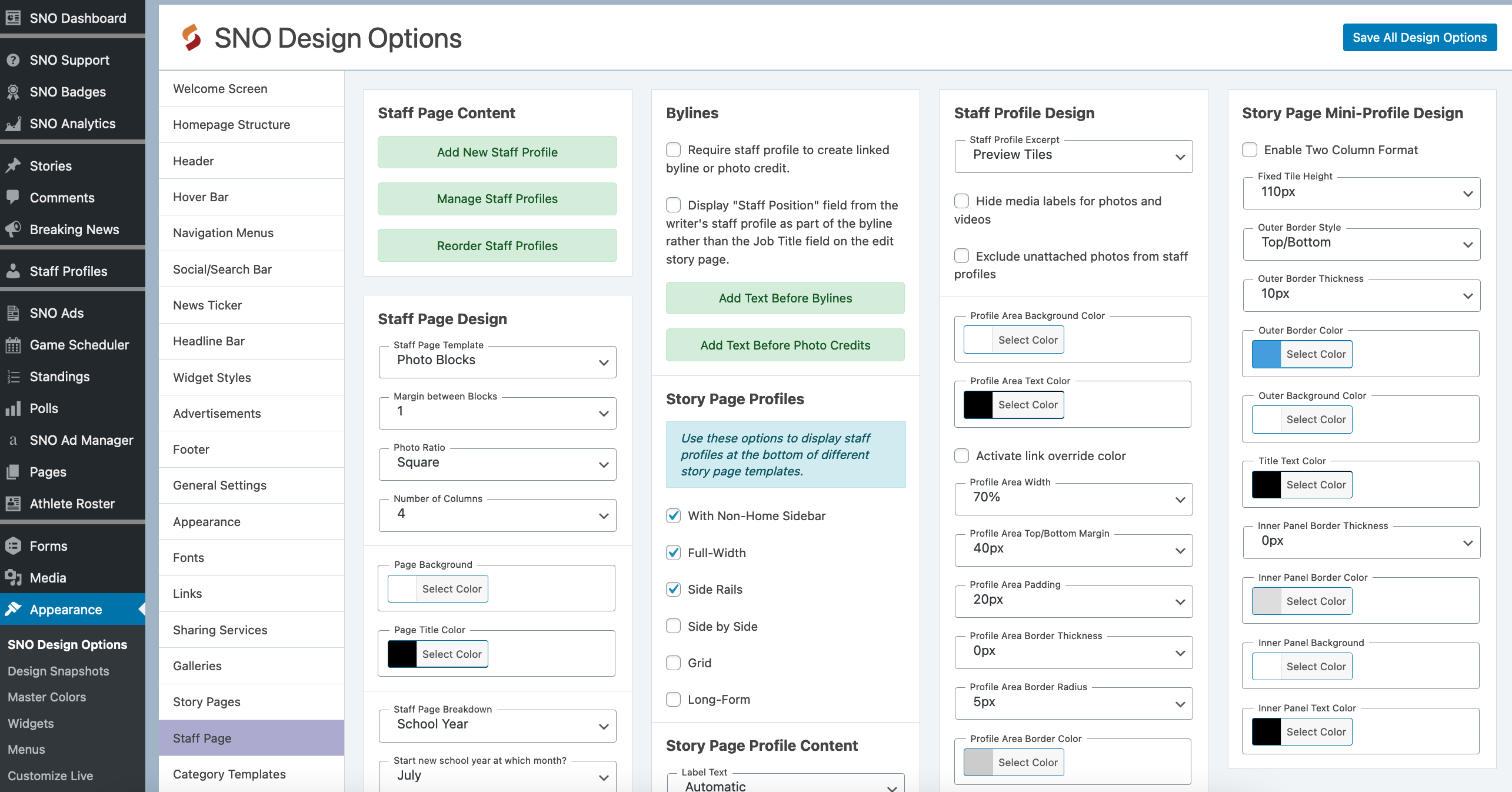Image resolution: width=1512 pixels, height=792 pixels.
Task: Open Master Colors submenu link
Action: click(x=47, y=697)
